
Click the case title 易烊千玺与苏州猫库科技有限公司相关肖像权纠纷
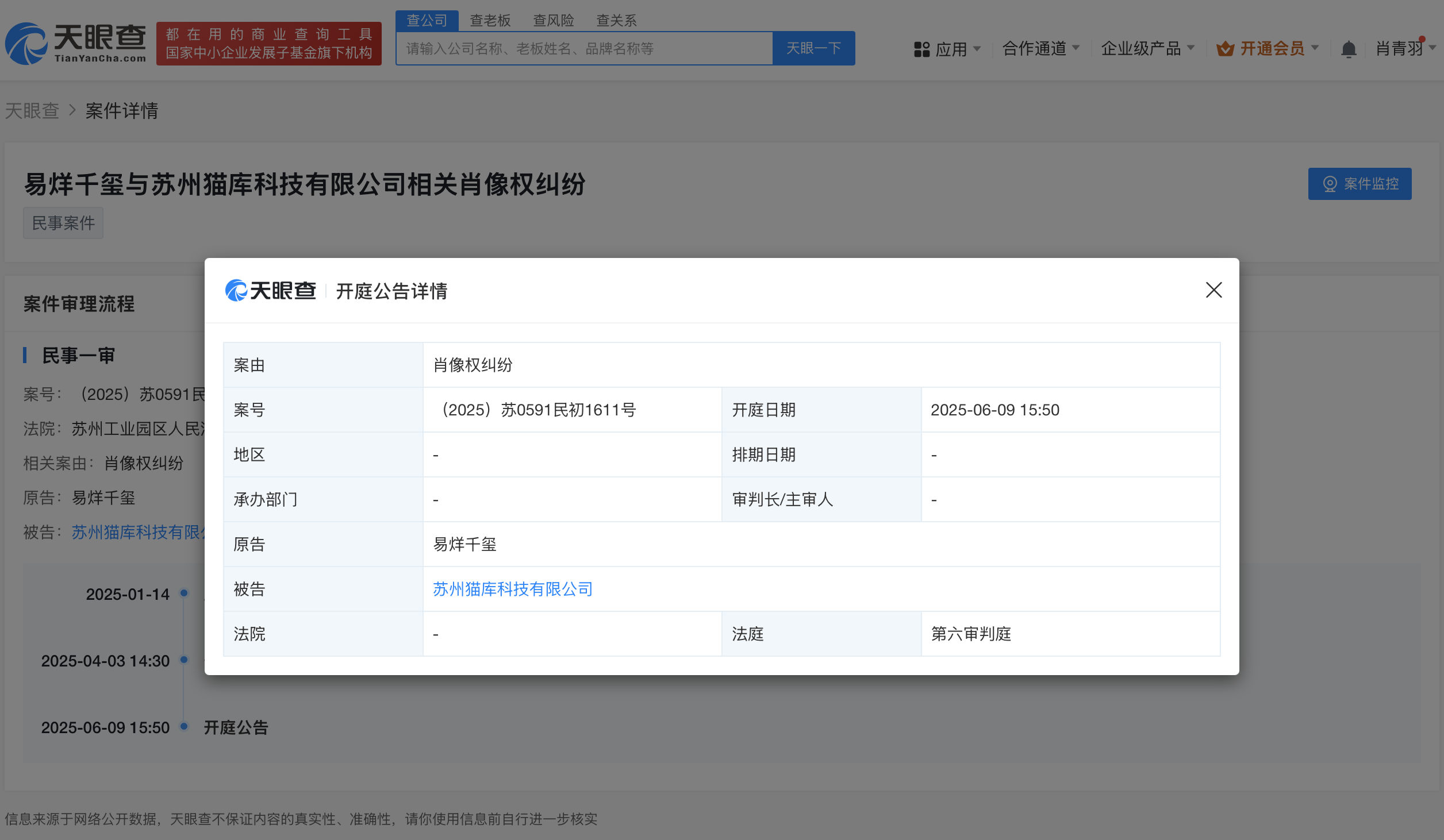pyautogui.click(x=305, y=184)
